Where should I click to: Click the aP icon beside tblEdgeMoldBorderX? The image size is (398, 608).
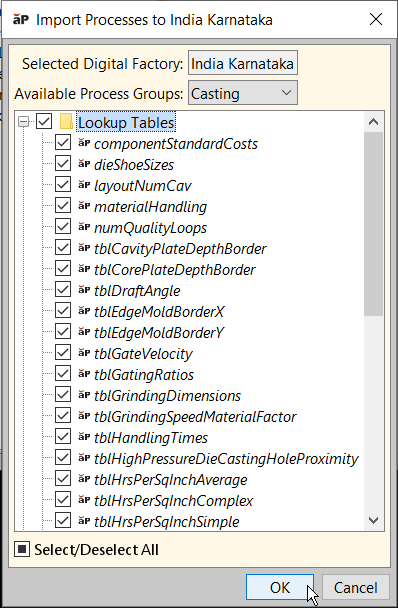tap(84, 310)
